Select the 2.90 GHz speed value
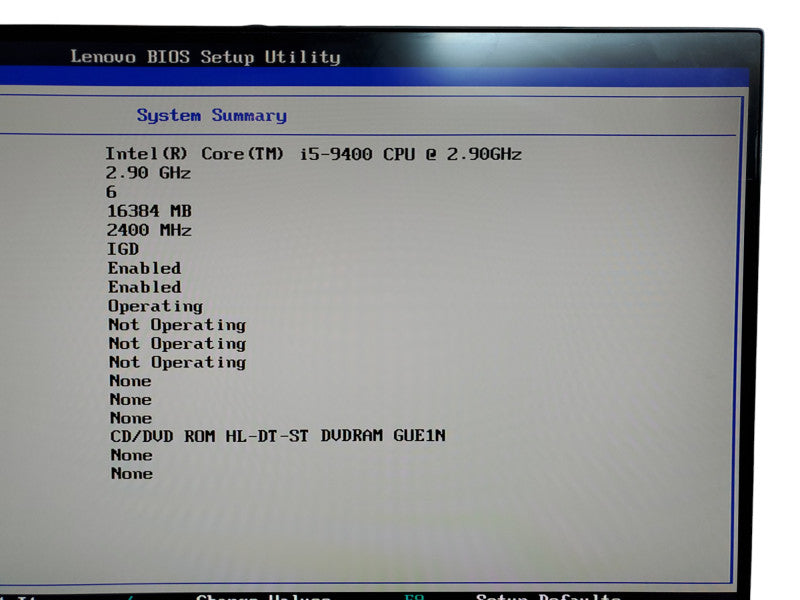The image size is (800, 600). (x=148, y=173)
